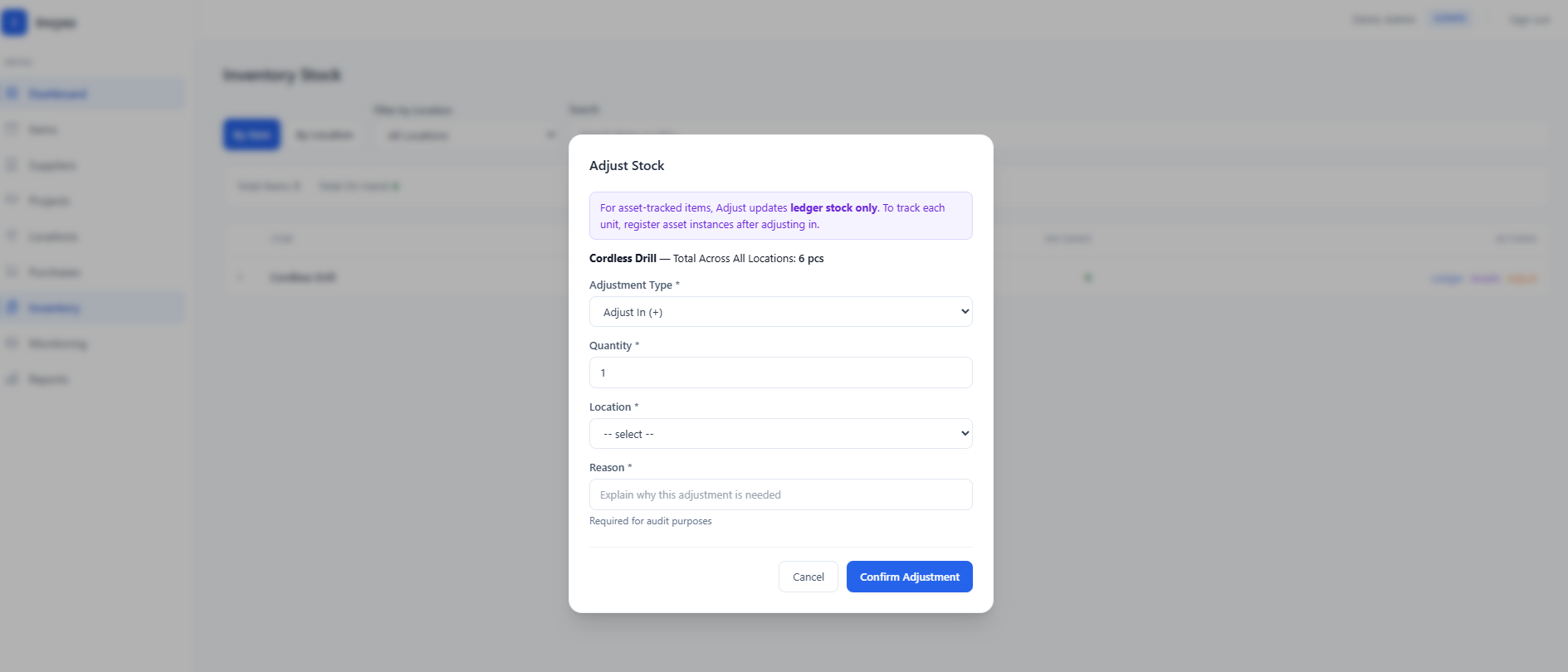Click the Projects icon in sidebar

click(12, 200)
